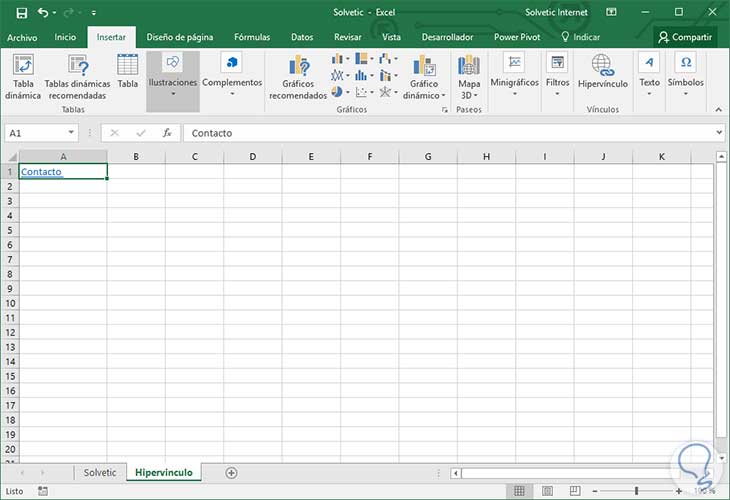This screenshot has width=730, height=500.
Task: Switch to the Inicio tab
Action: click(65, 37)
